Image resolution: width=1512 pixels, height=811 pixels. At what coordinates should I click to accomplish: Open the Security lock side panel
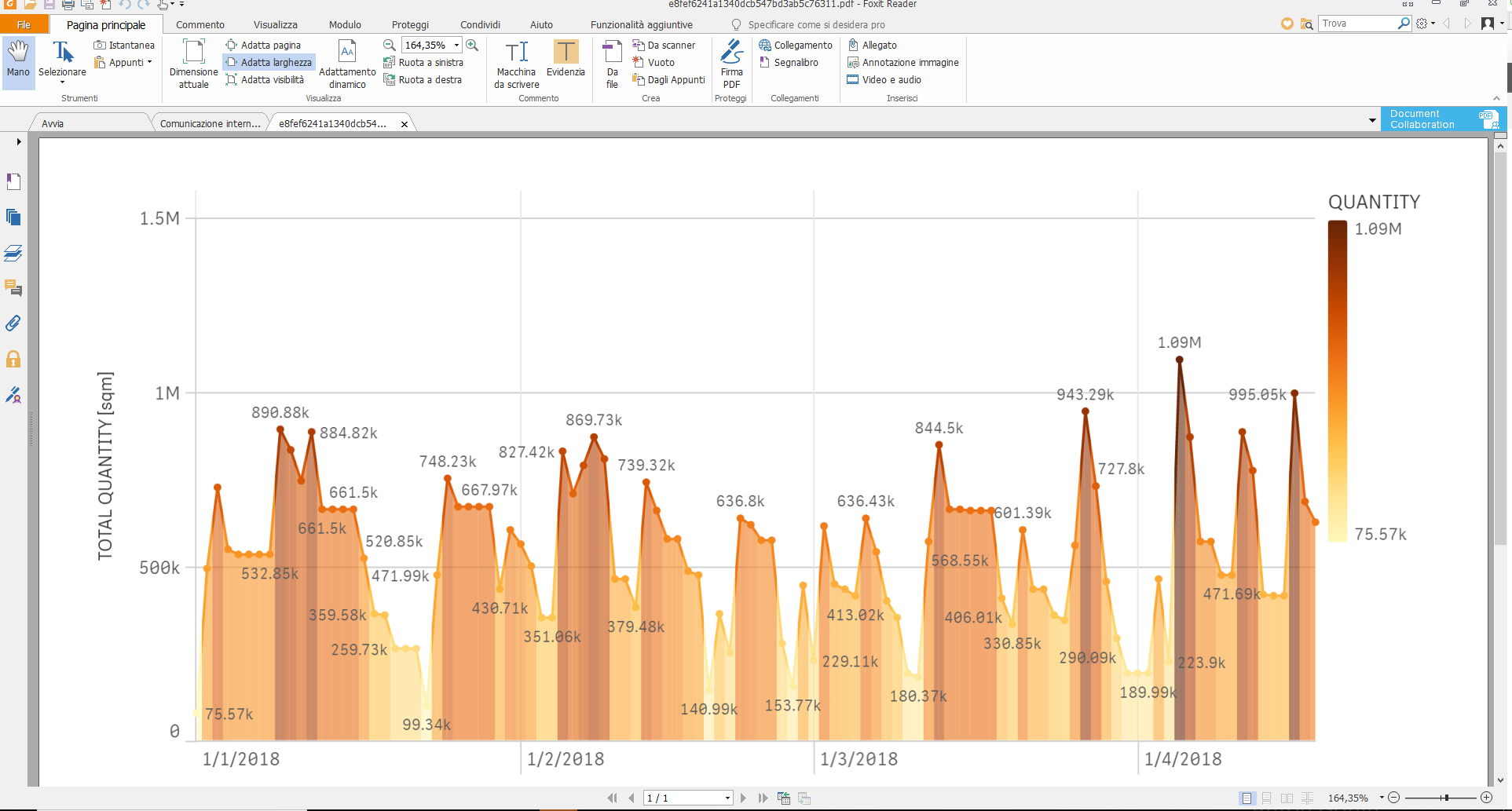tap(13, 359)
